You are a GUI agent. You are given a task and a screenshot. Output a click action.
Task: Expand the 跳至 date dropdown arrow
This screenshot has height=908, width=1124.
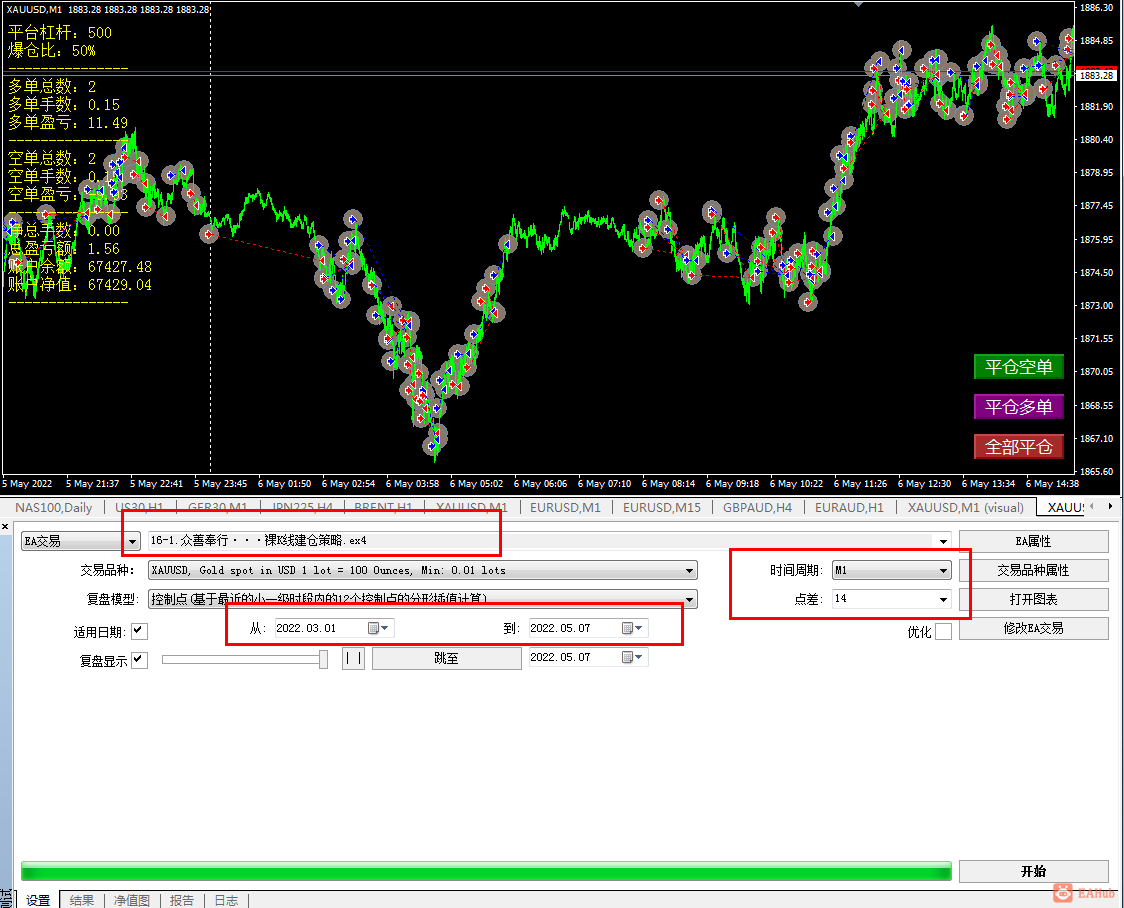coord(639,657)
